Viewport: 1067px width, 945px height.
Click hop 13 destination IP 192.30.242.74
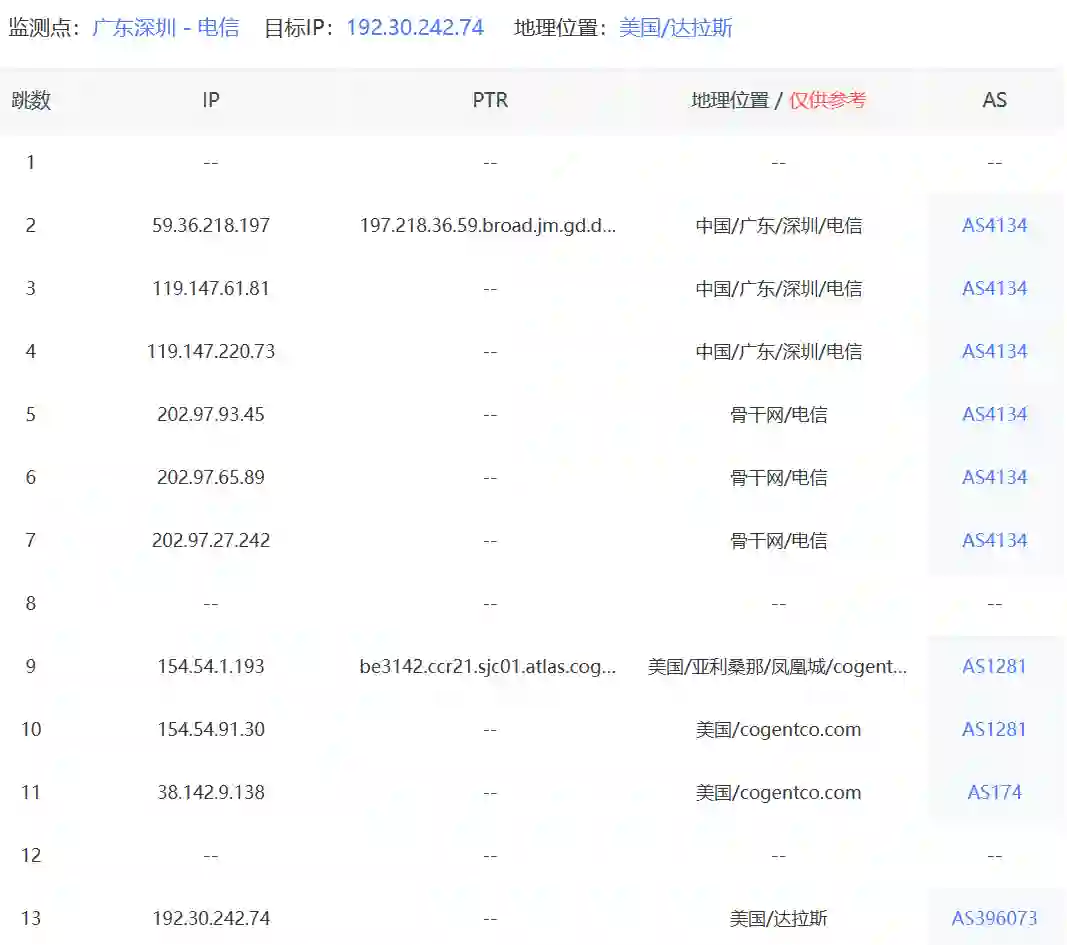[211, 917]
